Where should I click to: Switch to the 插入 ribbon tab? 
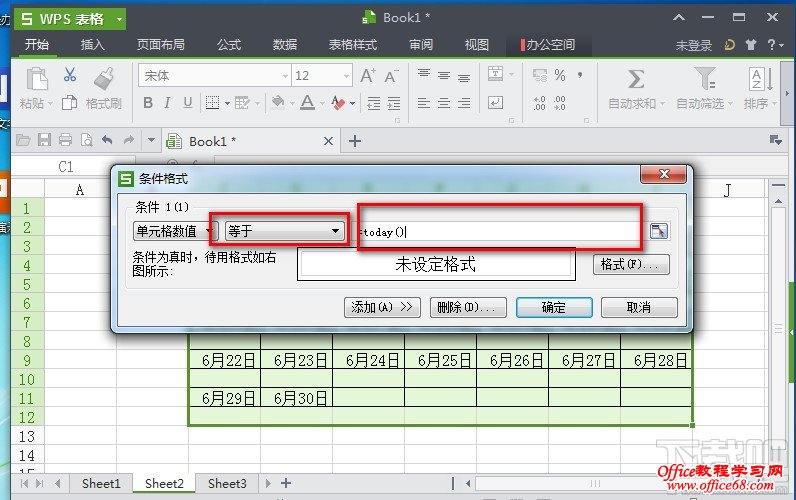93,45
